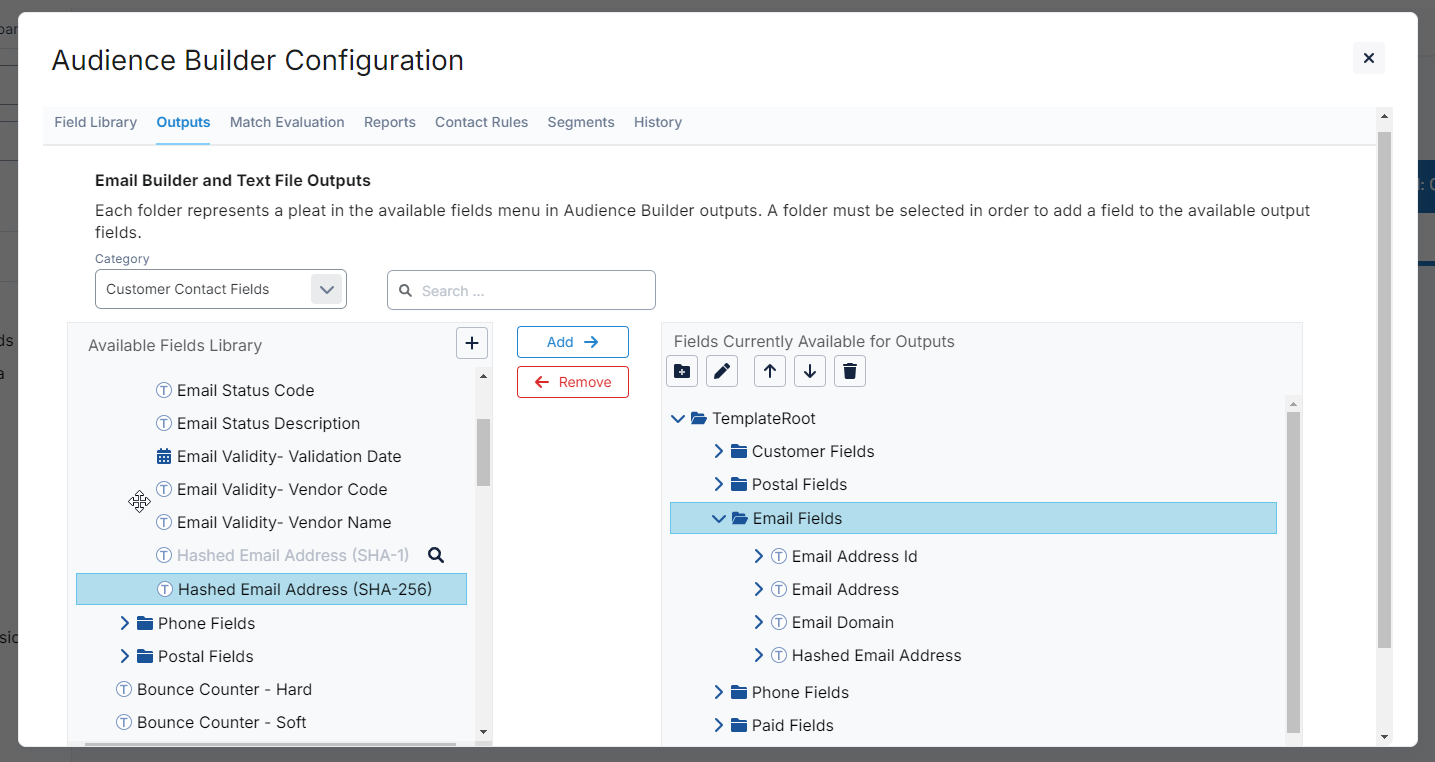The height and width of the screenshot is (762, 1435).
Task: Click the pencil edit icon
Action: tap(722, 371)
